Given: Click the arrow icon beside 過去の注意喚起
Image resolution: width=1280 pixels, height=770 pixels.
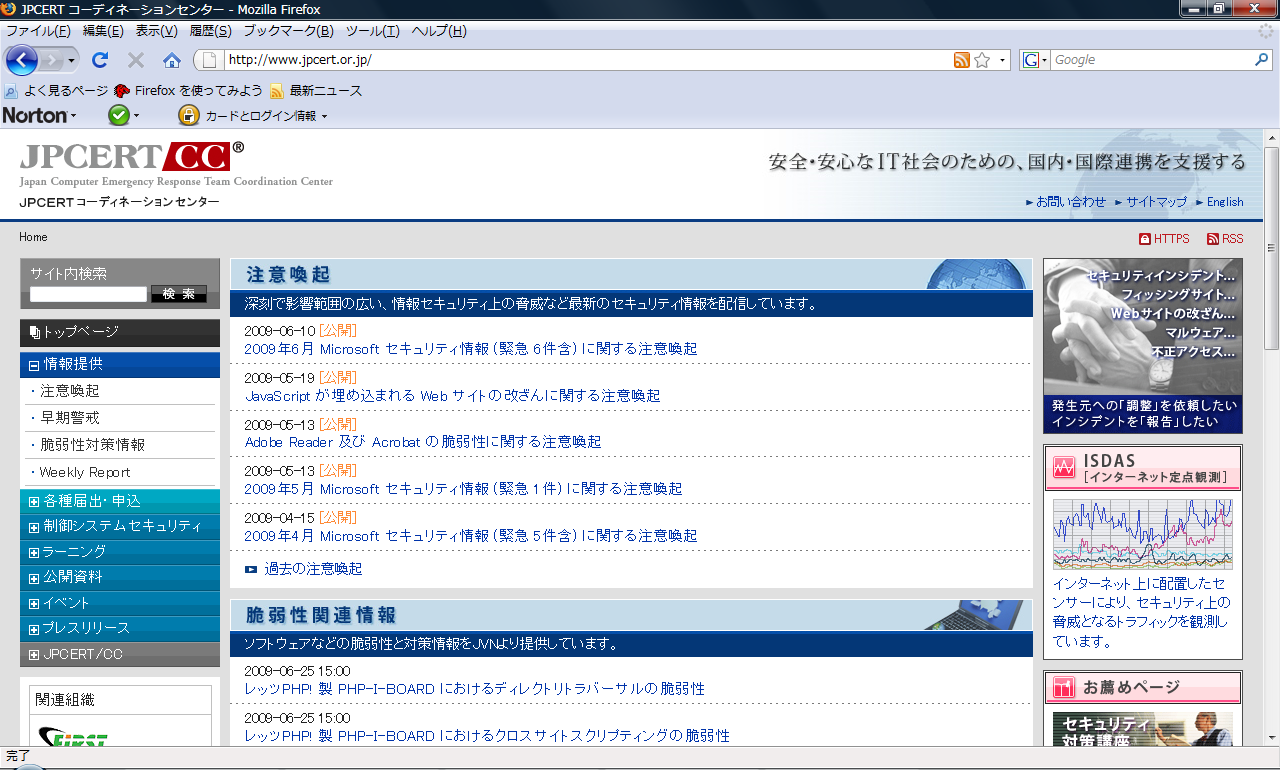Looking at the screenshot, I should coord(251,569).
